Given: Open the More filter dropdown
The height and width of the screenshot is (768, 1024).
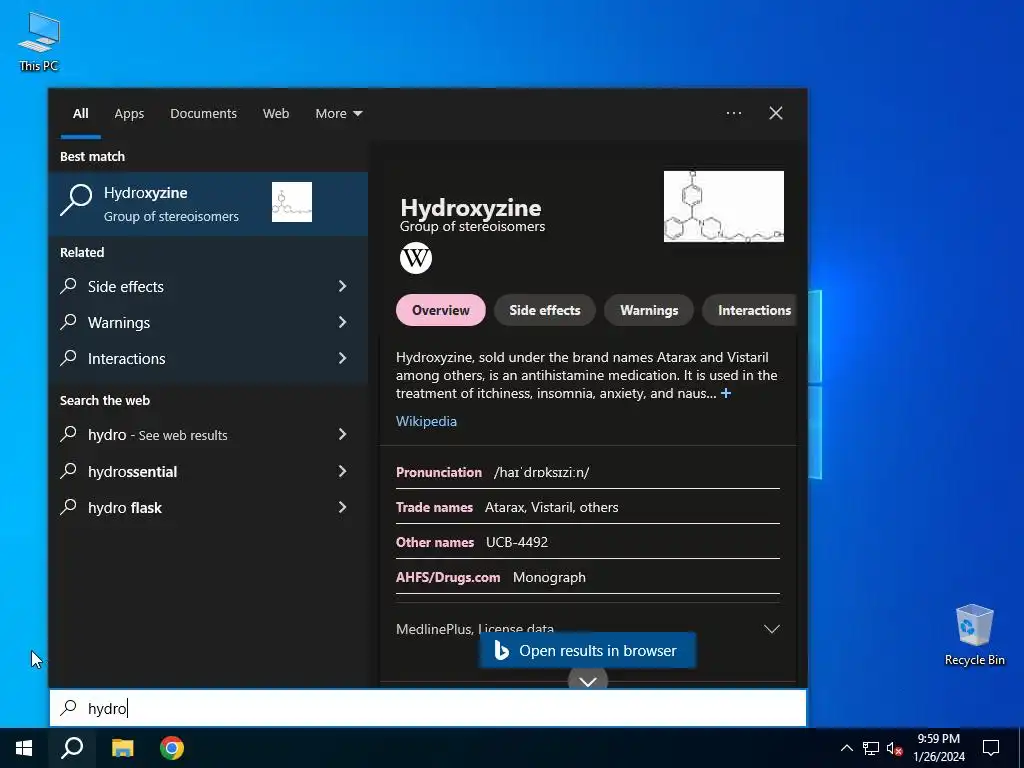Looking at the screenshot, I should (x=338, y=113).
